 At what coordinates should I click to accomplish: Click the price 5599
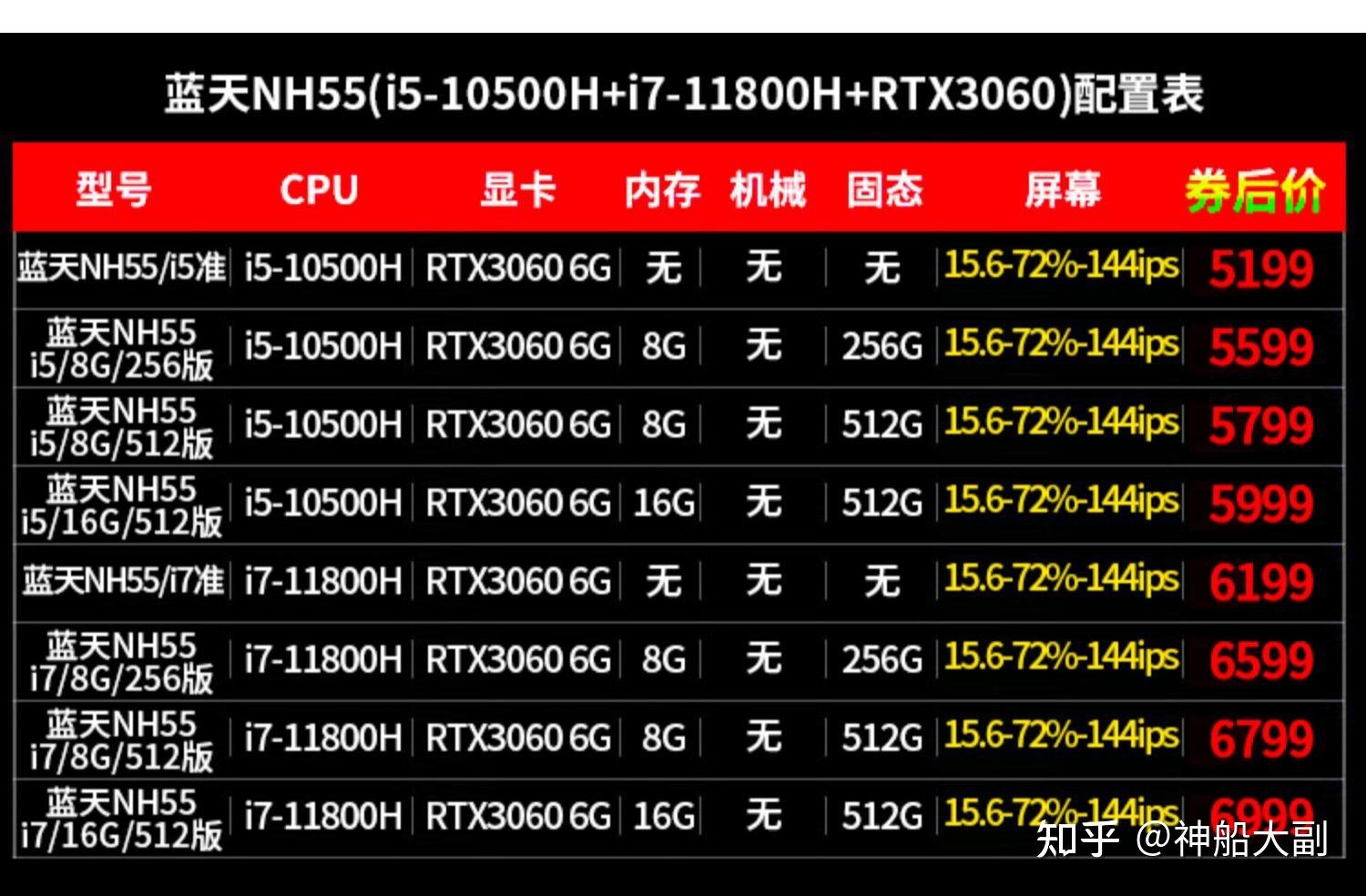(1261, 348)
